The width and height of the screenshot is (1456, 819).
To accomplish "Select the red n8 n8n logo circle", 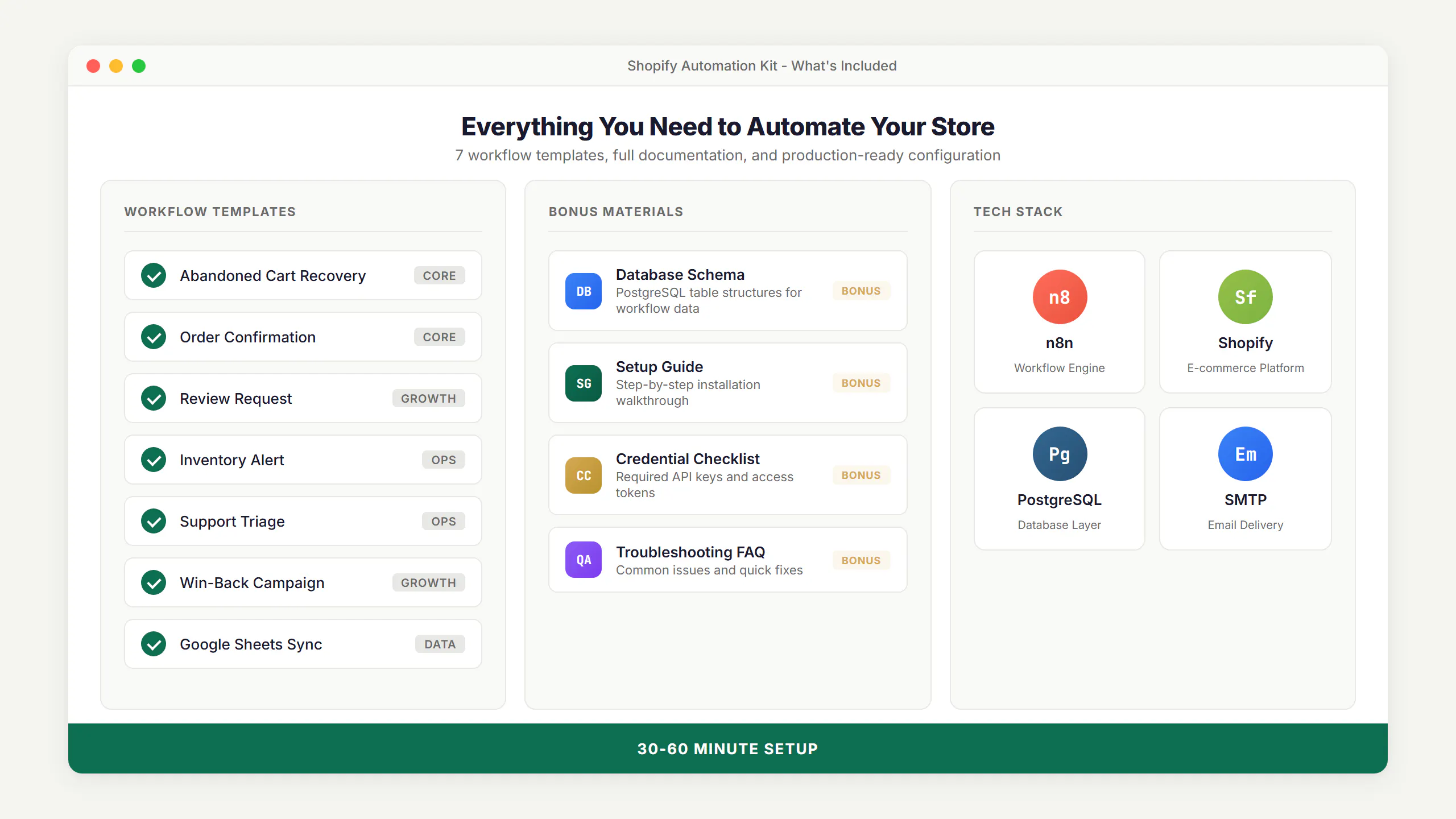I will click(1060, 297).
